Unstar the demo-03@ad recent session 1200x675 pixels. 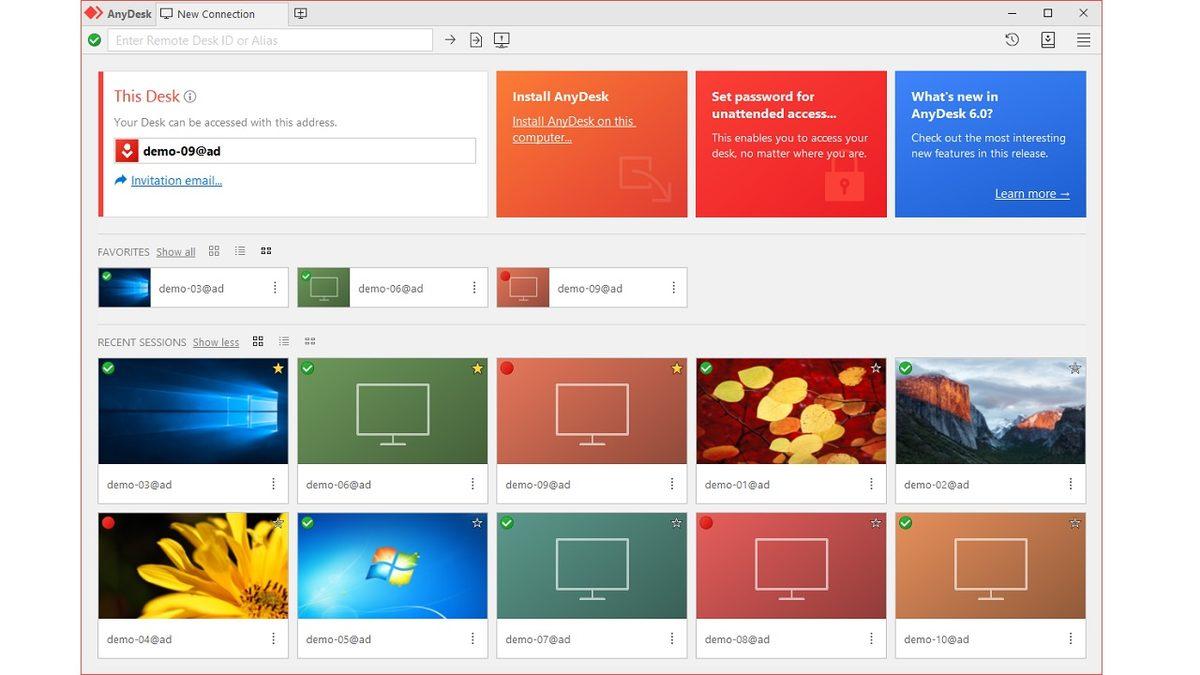(278, 368)
